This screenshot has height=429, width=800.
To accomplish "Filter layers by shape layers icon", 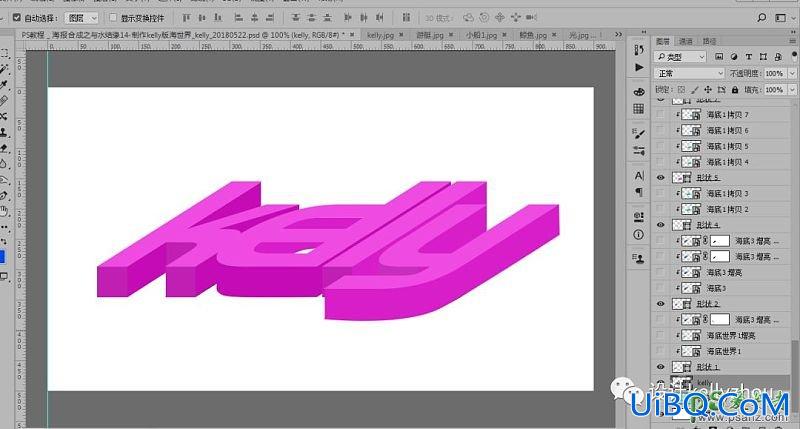I will [763, 57].
